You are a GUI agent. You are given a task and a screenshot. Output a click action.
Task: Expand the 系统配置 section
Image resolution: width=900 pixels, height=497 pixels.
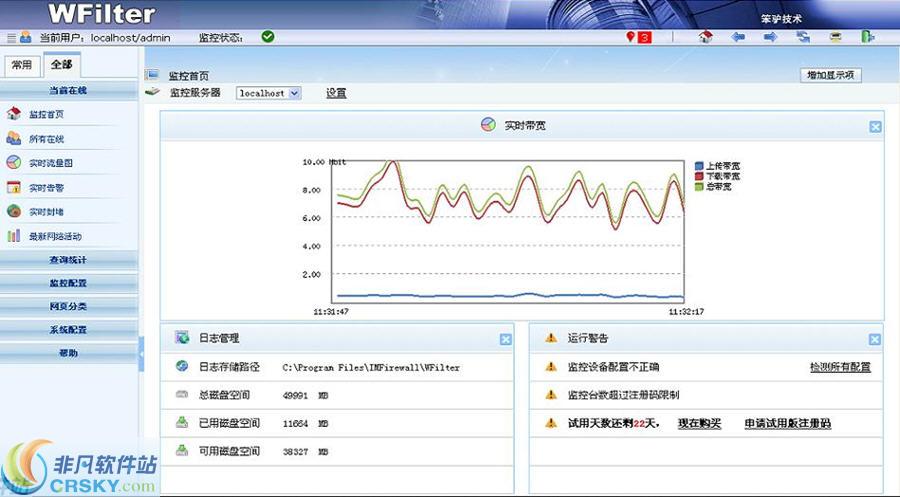point(68,330)
